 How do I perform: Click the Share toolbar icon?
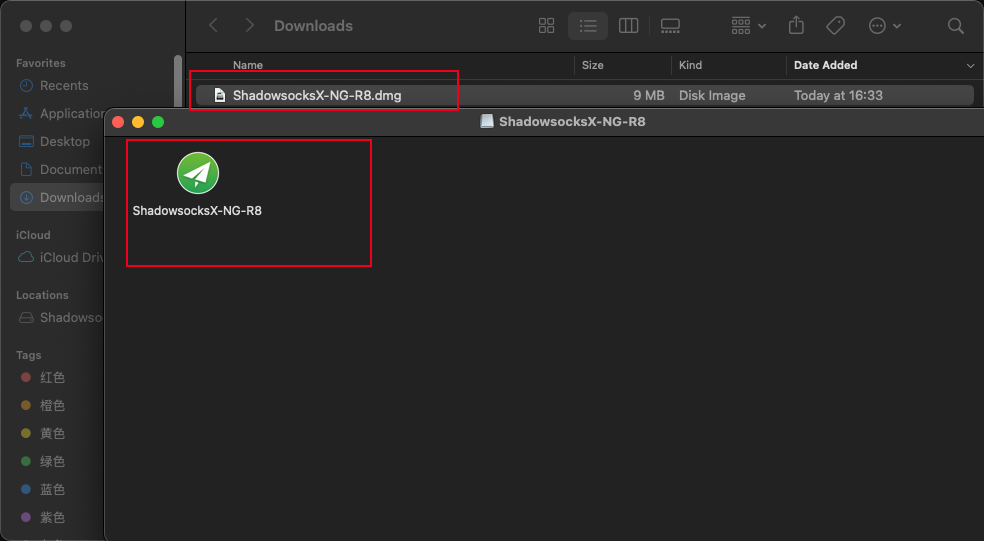click(x=796, y=26)
